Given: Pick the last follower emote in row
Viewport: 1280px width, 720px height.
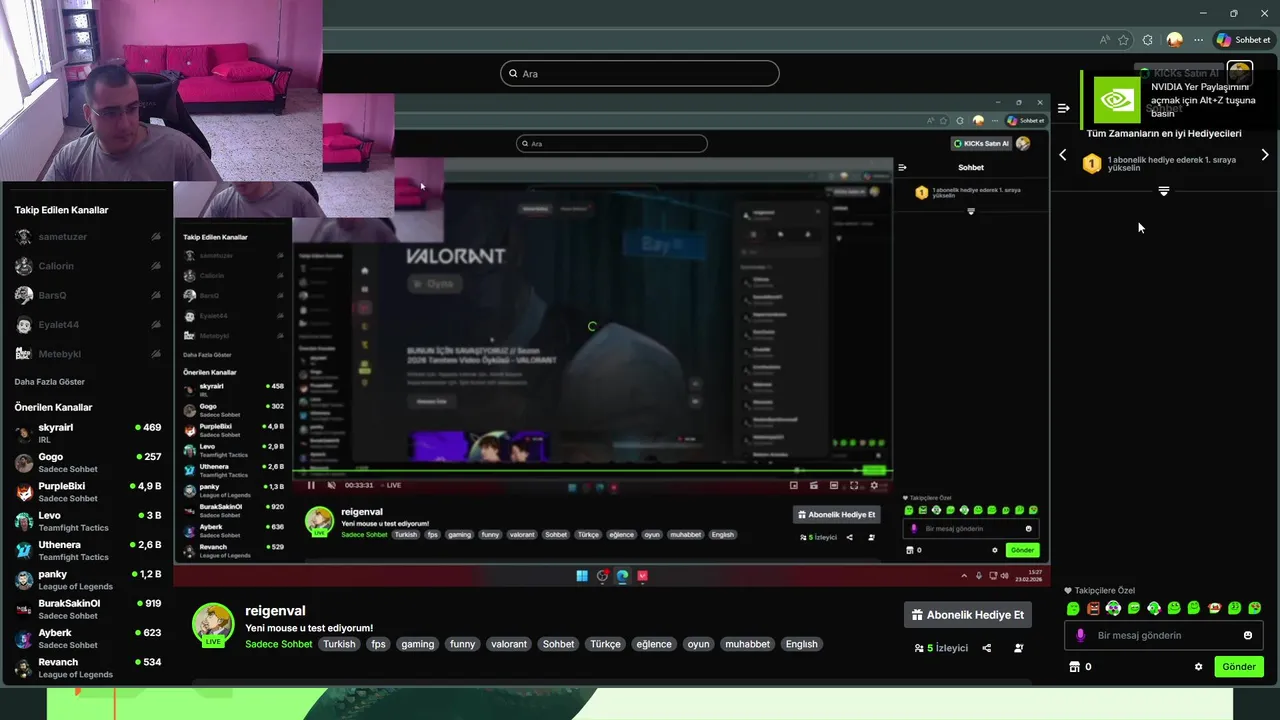Looking at the screenshot, I should point(1255,608).
